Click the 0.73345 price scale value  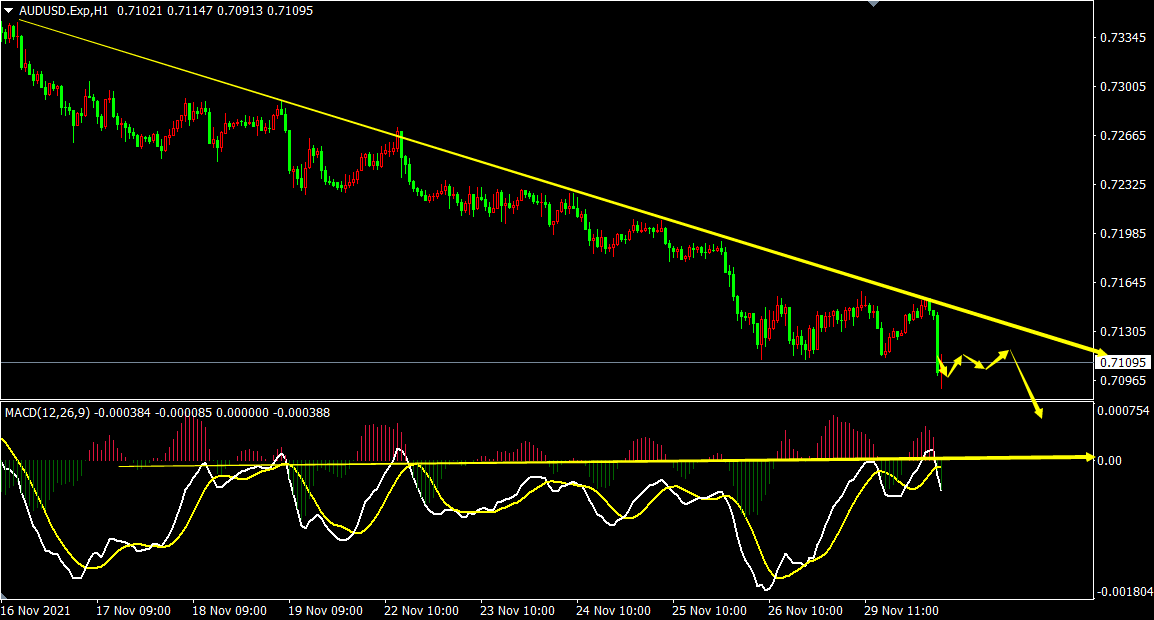(1121, 38)
